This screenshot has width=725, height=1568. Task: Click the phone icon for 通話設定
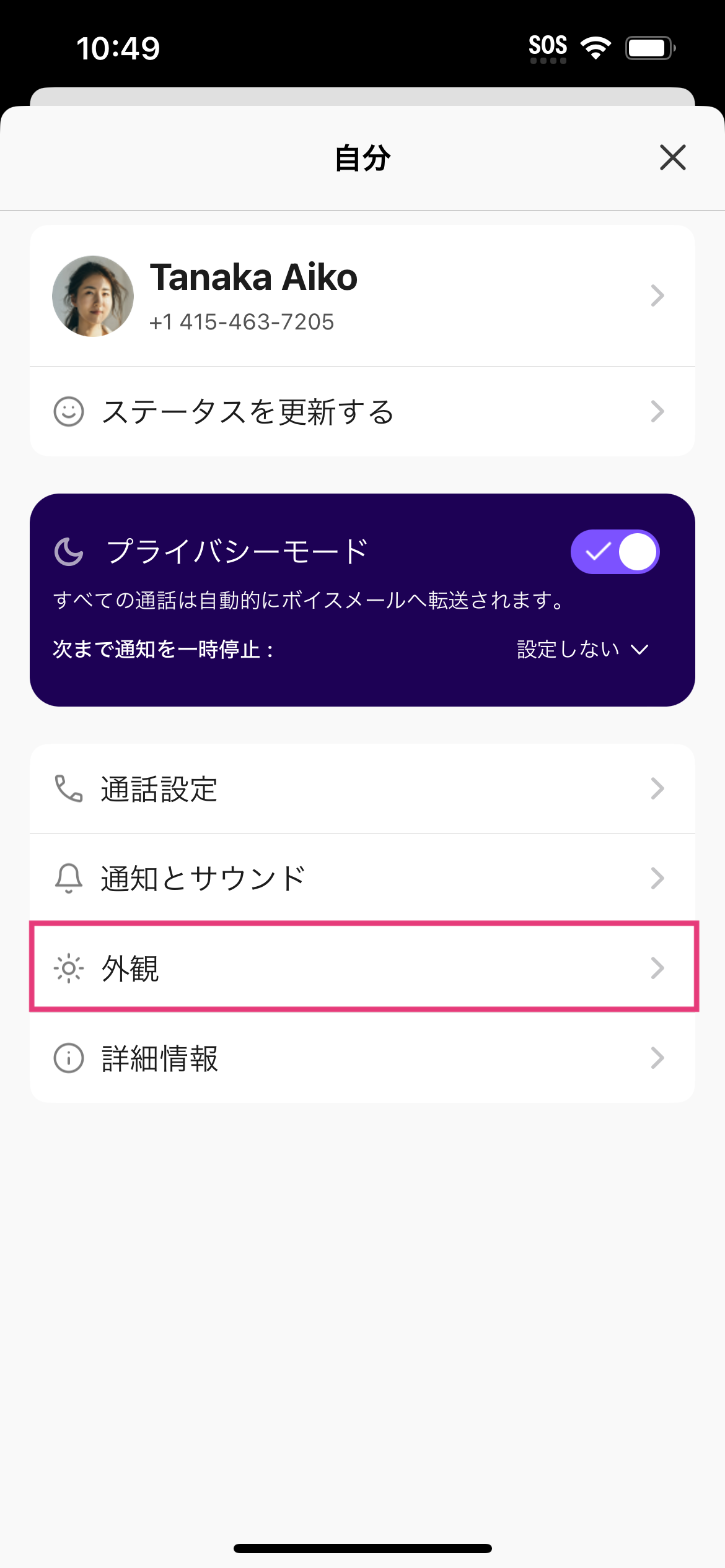69,788
